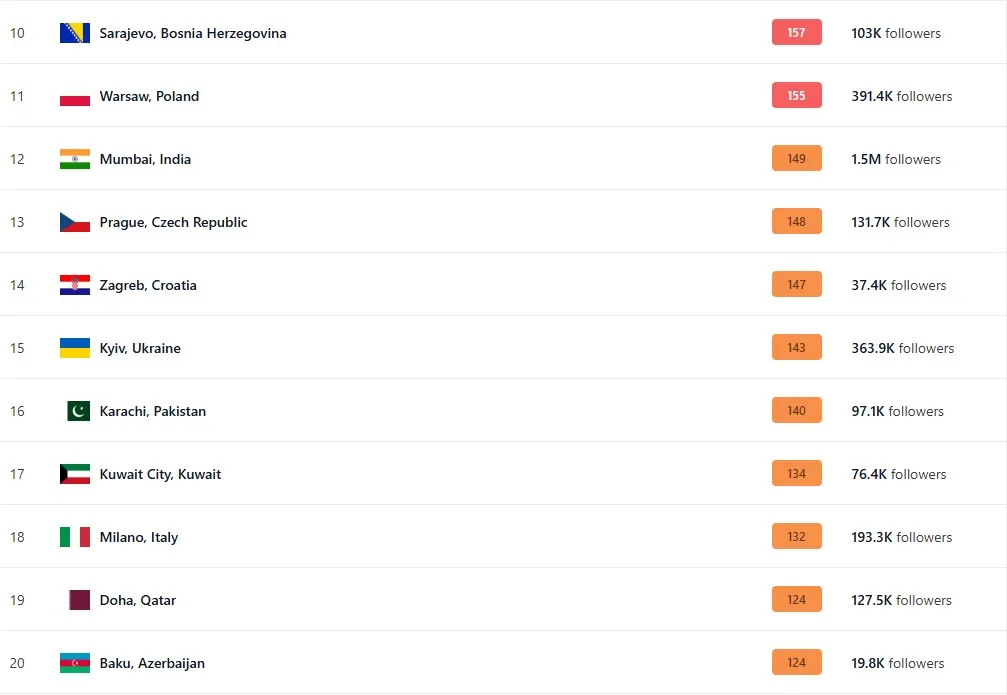1007x695 pixels.
Task: Click the Kuwait flag icon
Action: (x=75, y=474)
